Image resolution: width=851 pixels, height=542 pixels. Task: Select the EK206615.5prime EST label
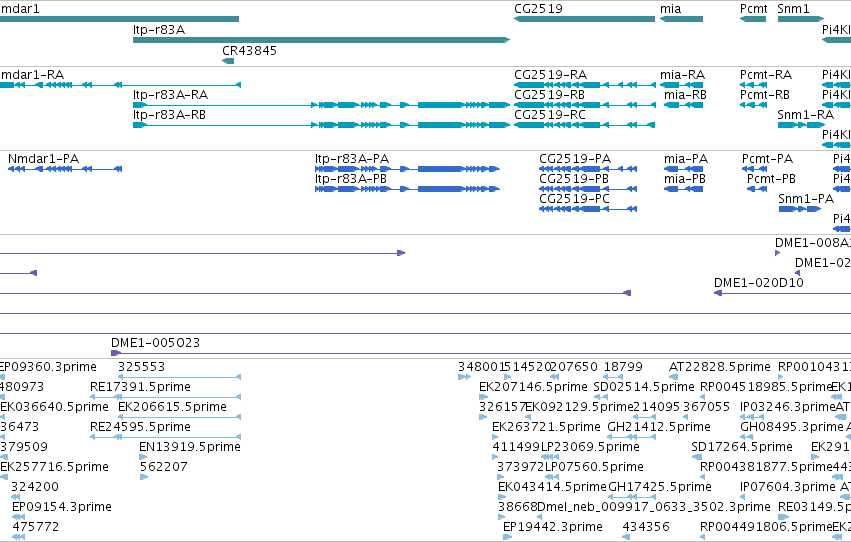[x=172, y=407]
